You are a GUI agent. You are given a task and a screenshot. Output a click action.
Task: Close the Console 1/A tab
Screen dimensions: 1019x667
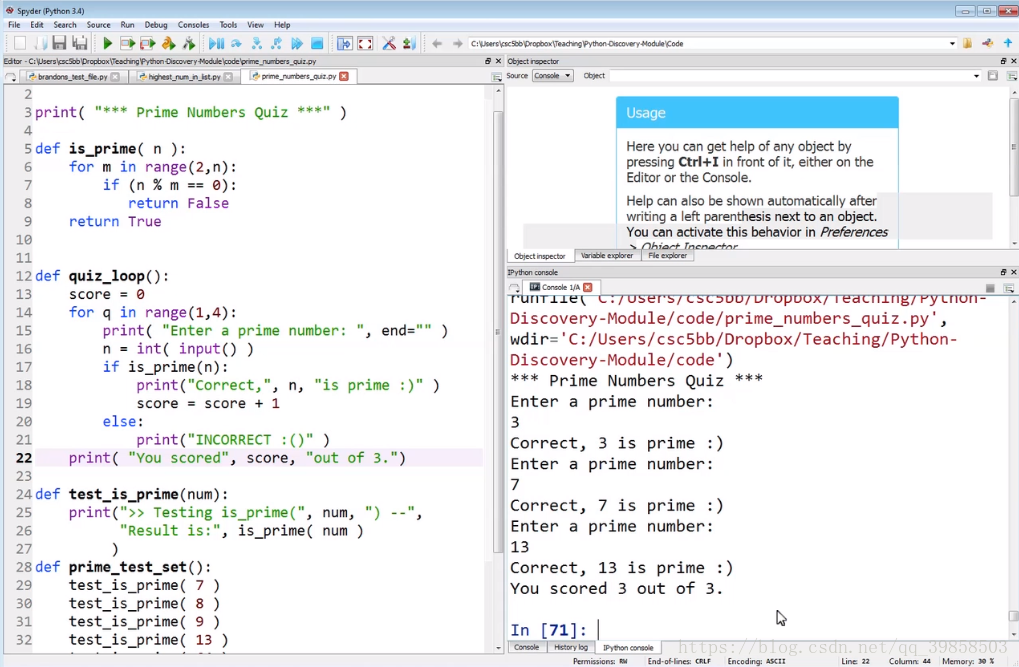coord(587,287)
